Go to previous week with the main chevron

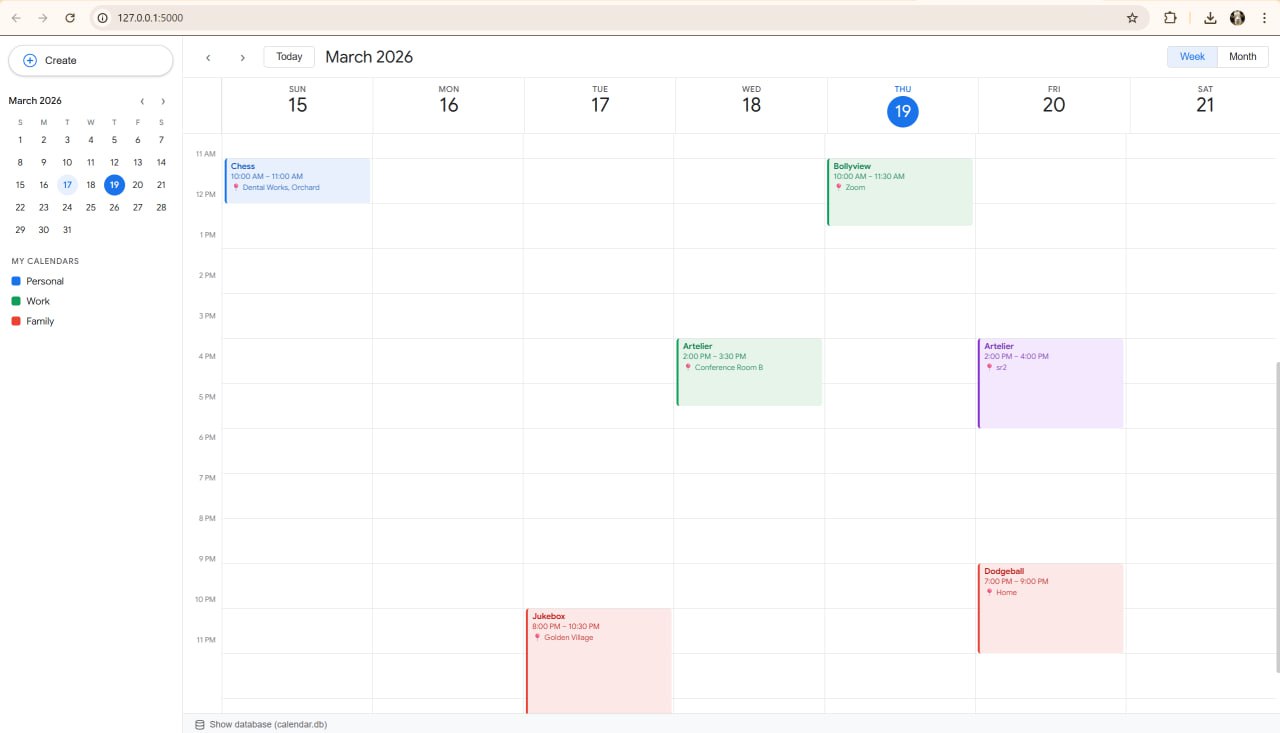(208, 58)
